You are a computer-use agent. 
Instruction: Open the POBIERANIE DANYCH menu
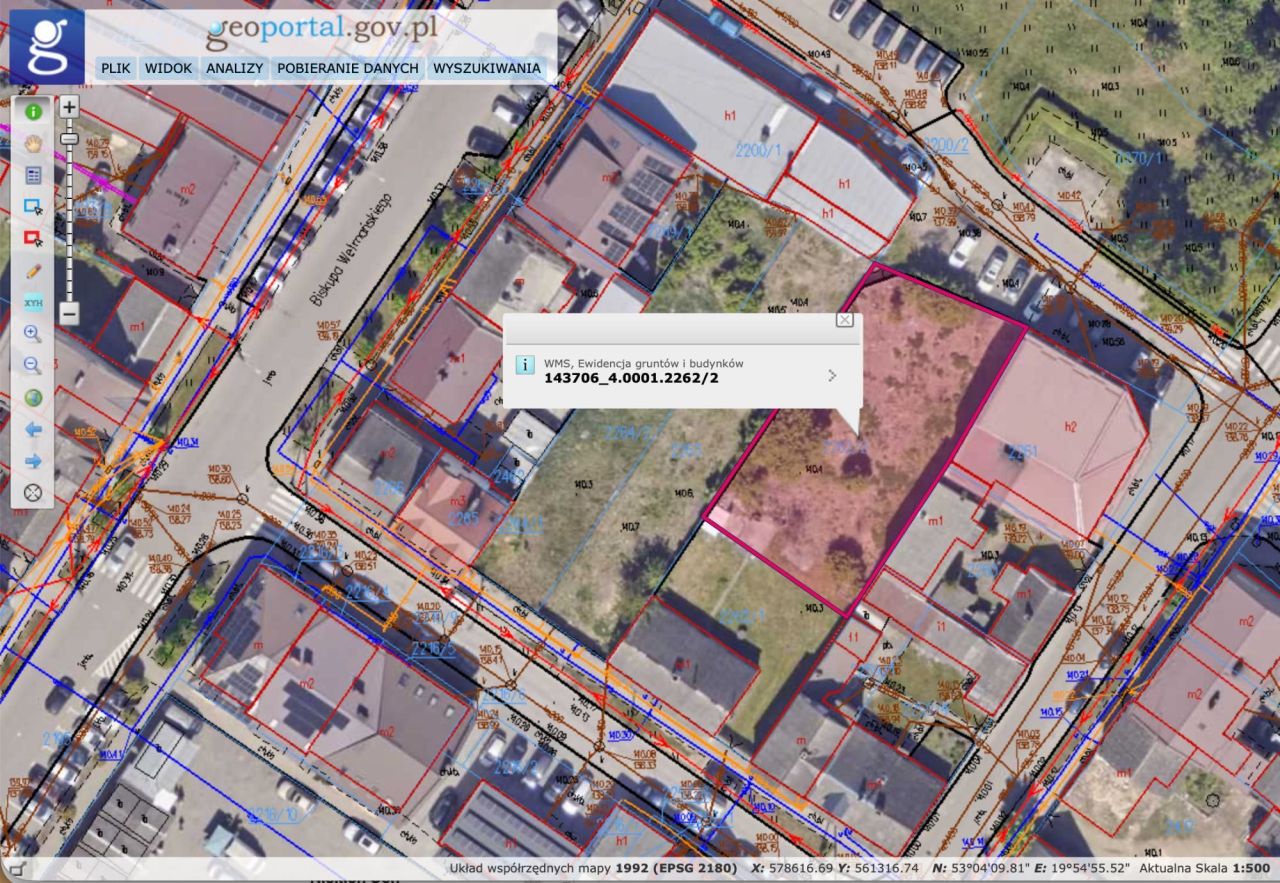coord(348,69)
